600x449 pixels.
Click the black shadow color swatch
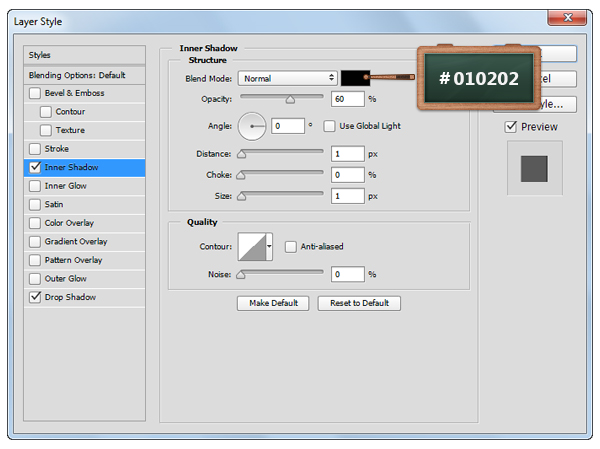[354, 78]
